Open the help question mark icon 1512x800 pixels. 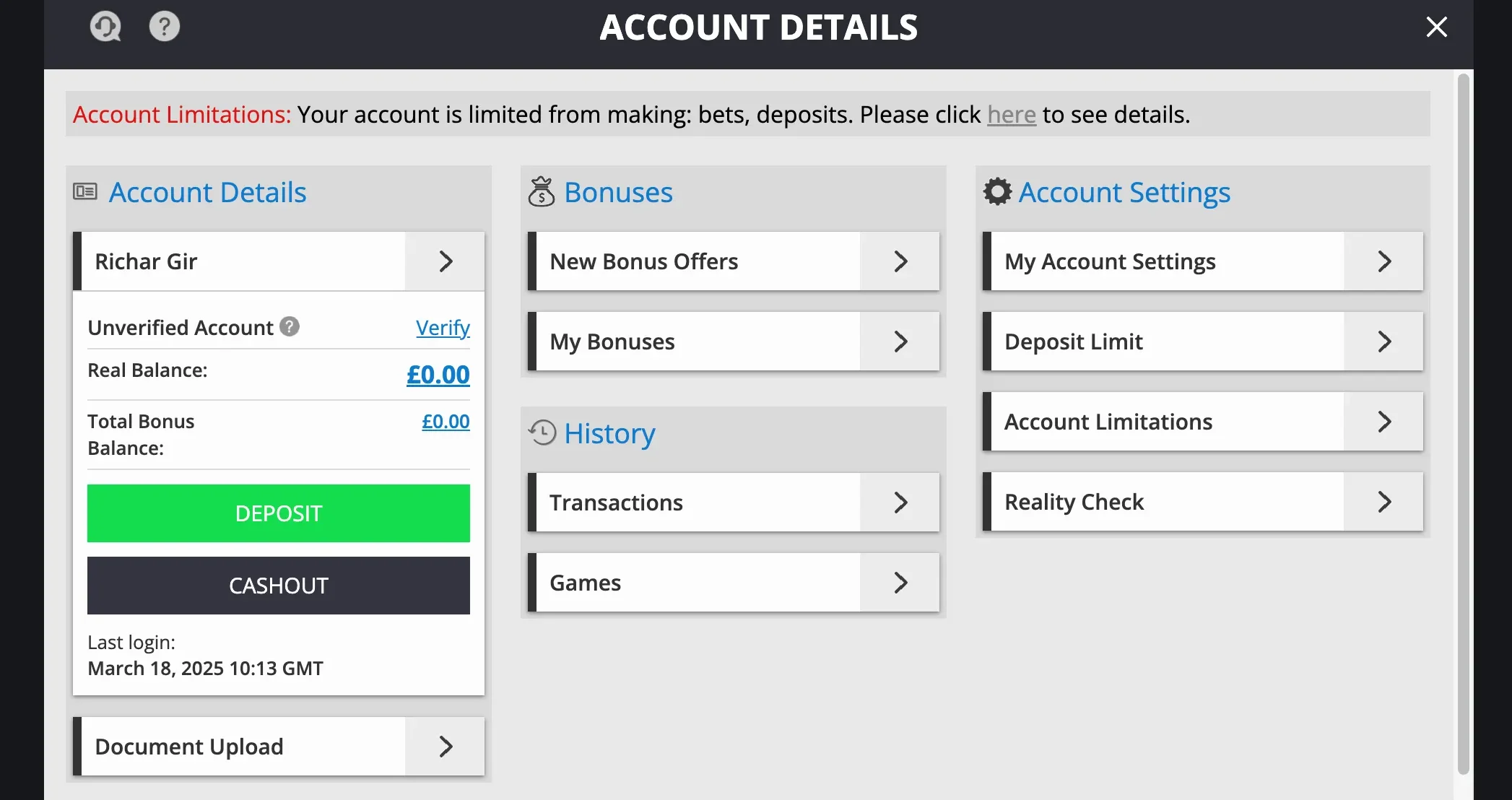coord(165,27)
